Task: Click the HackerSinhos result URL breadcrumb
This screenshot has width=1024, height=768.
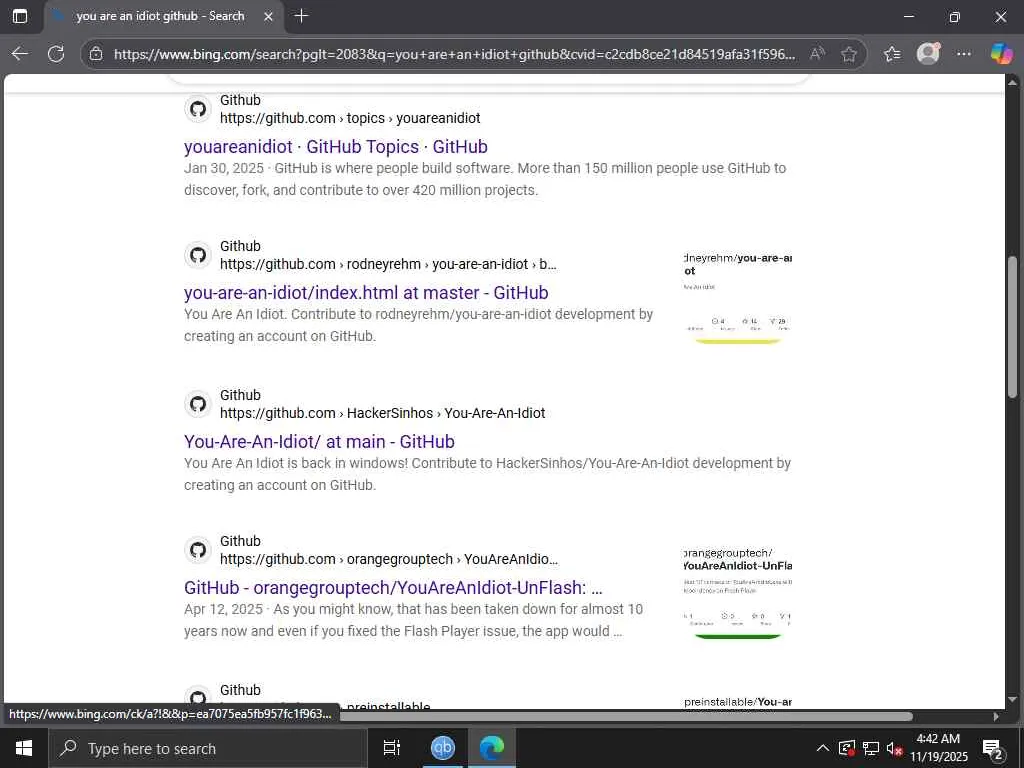Action: click(383, 413)
